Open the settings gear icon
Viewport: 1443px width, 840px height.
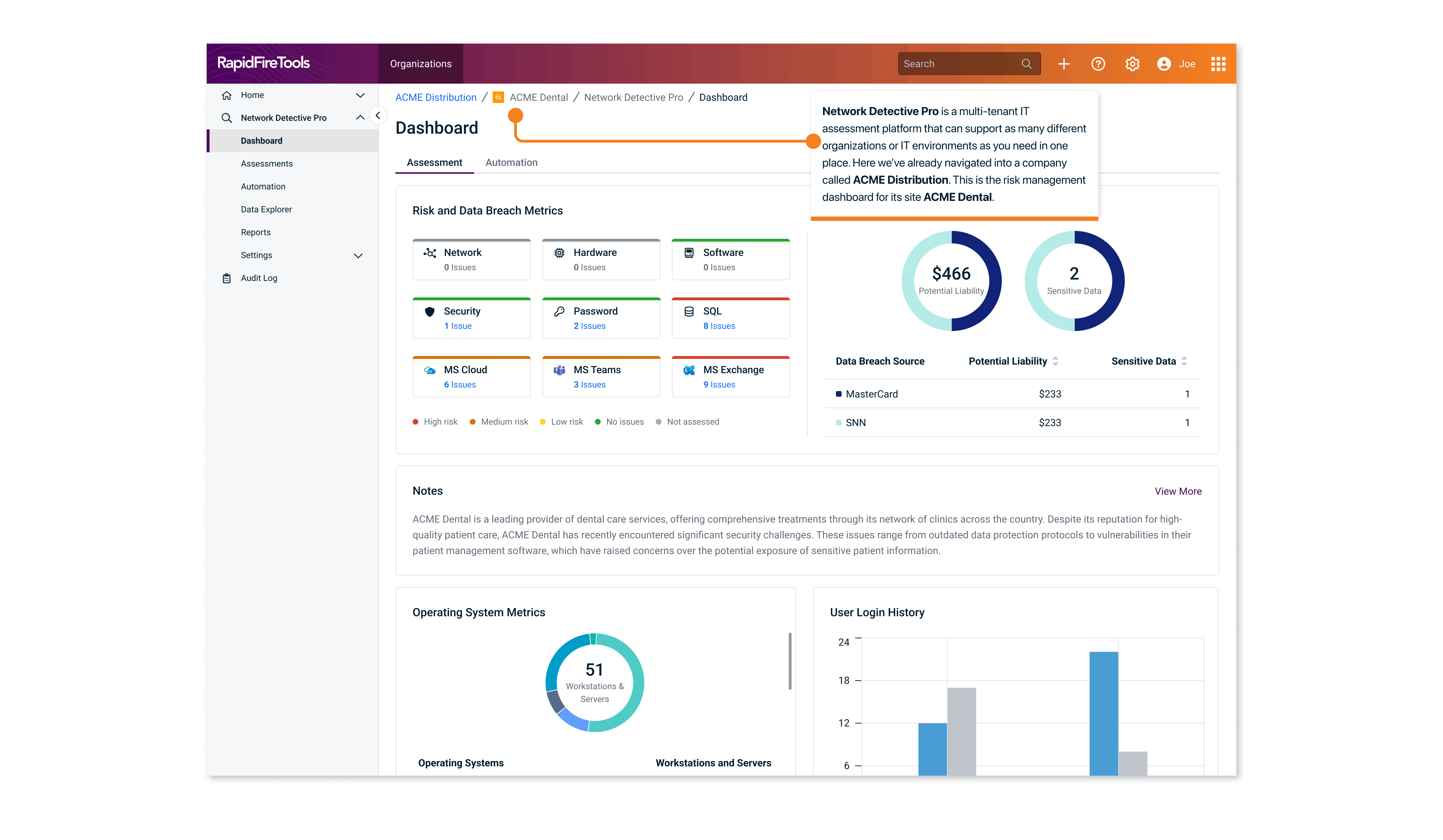1132,64
